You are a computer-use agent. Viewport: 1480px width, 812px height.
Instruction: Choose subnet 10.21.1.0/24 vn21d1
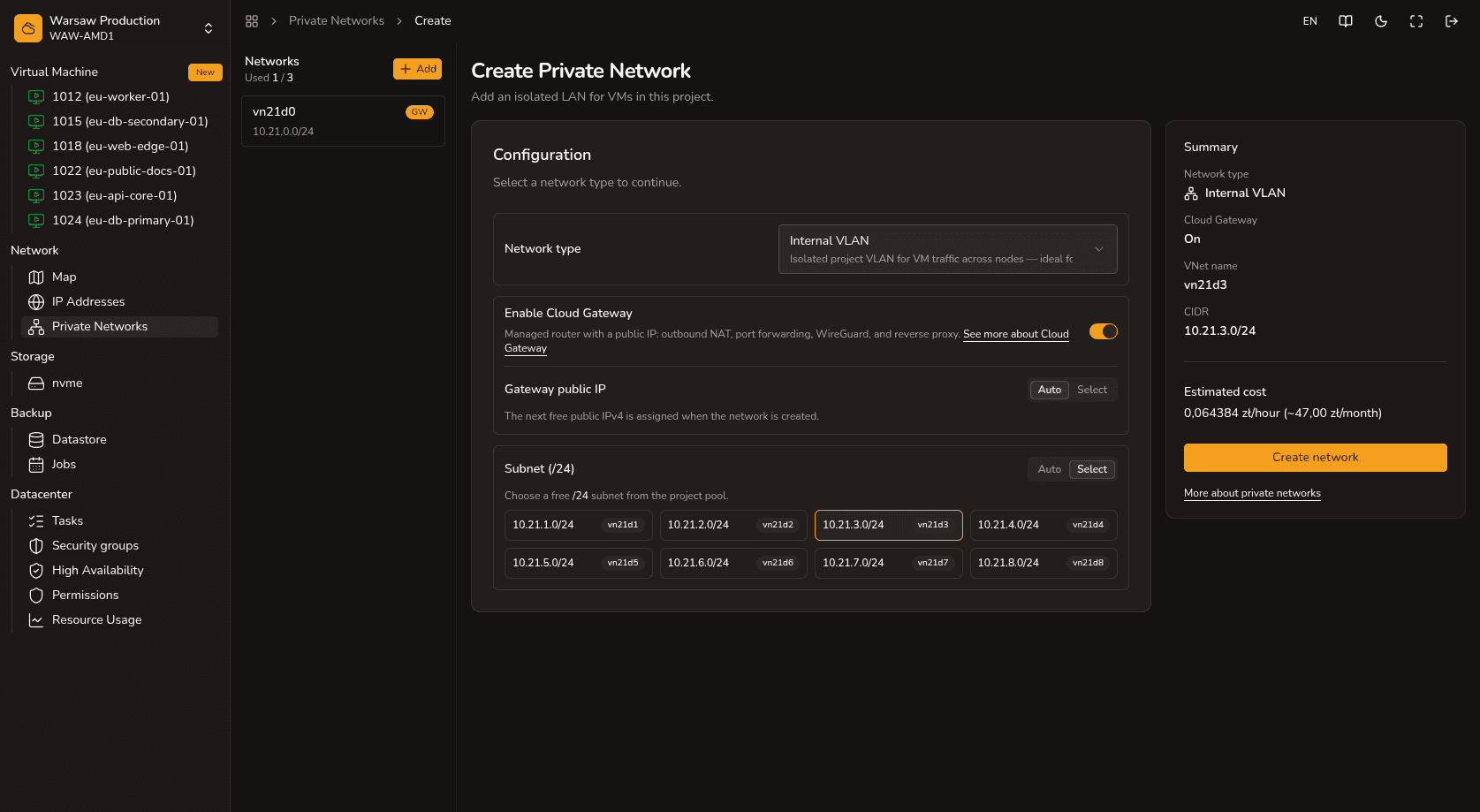578,525
